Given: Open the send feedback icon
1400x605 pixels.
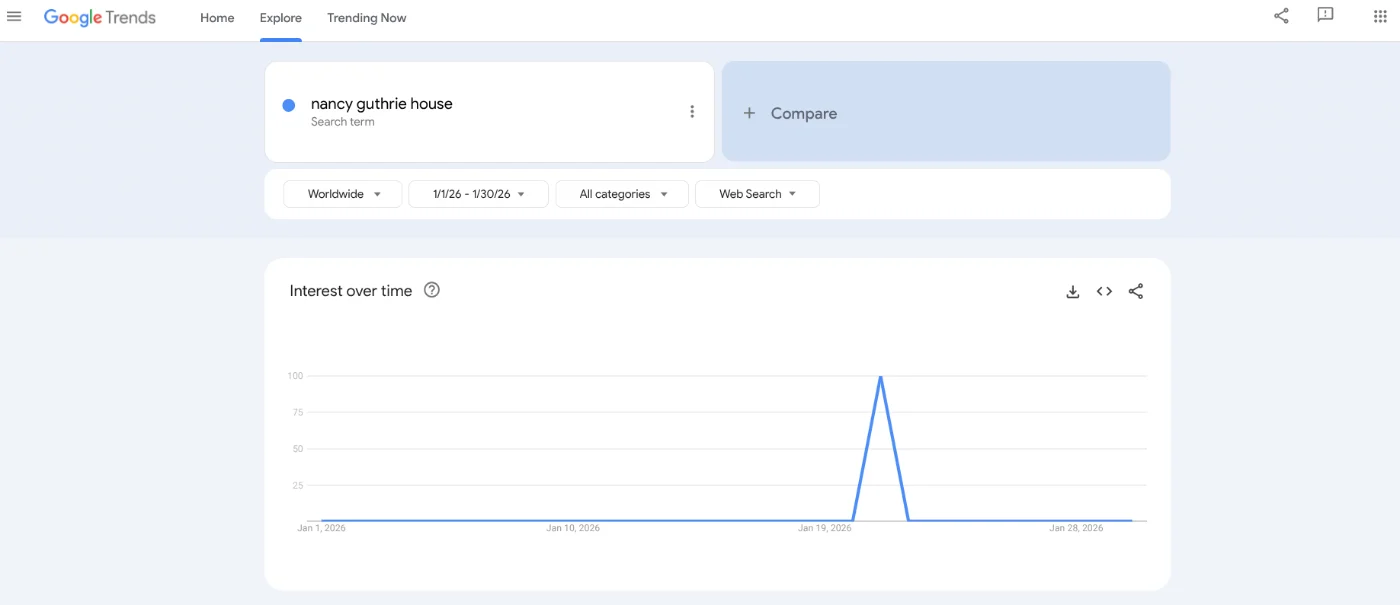Looking at the screenshot, I should tap(1325, 16).
